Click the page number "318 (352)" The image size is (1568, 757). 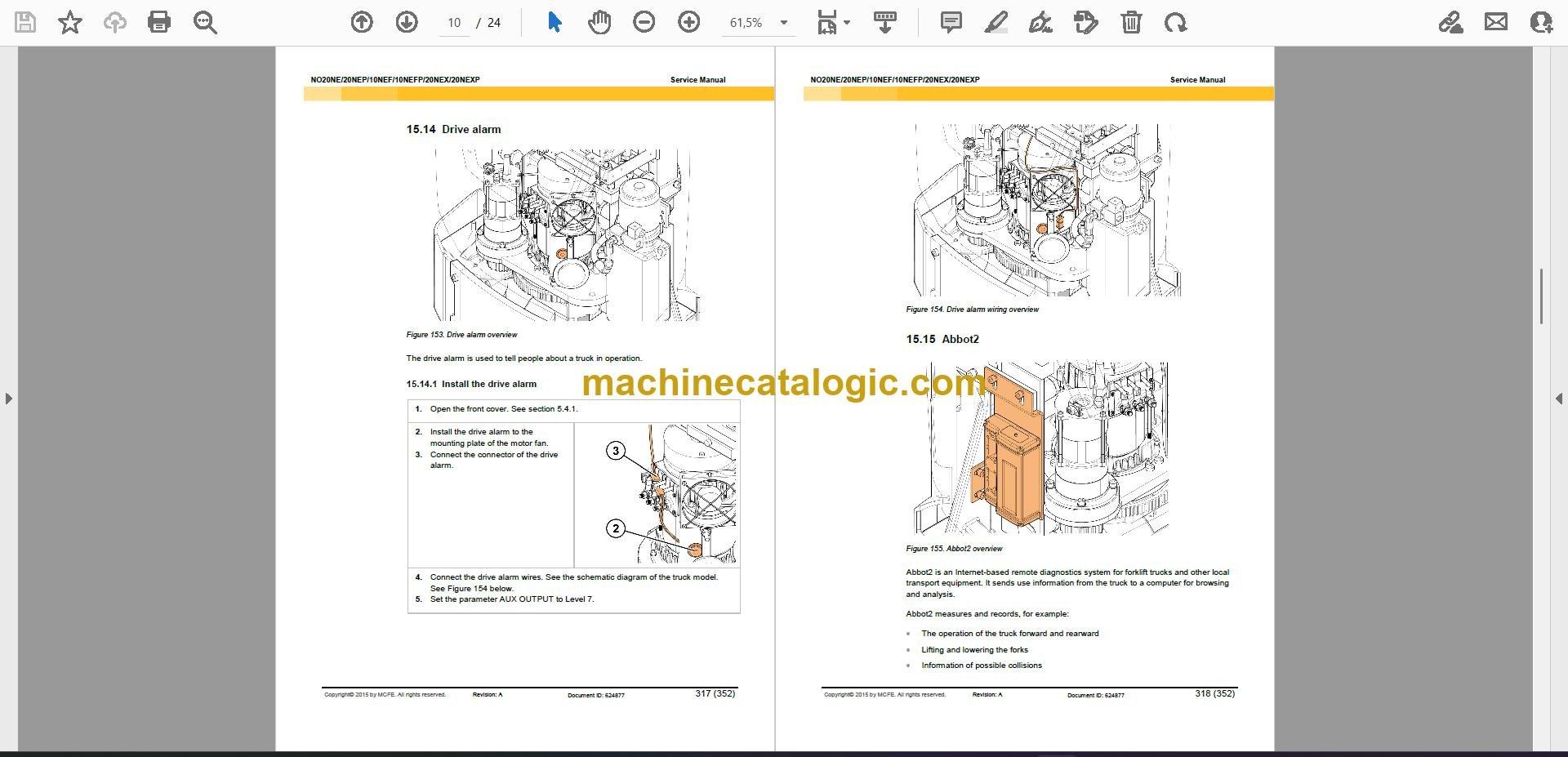1215,693
